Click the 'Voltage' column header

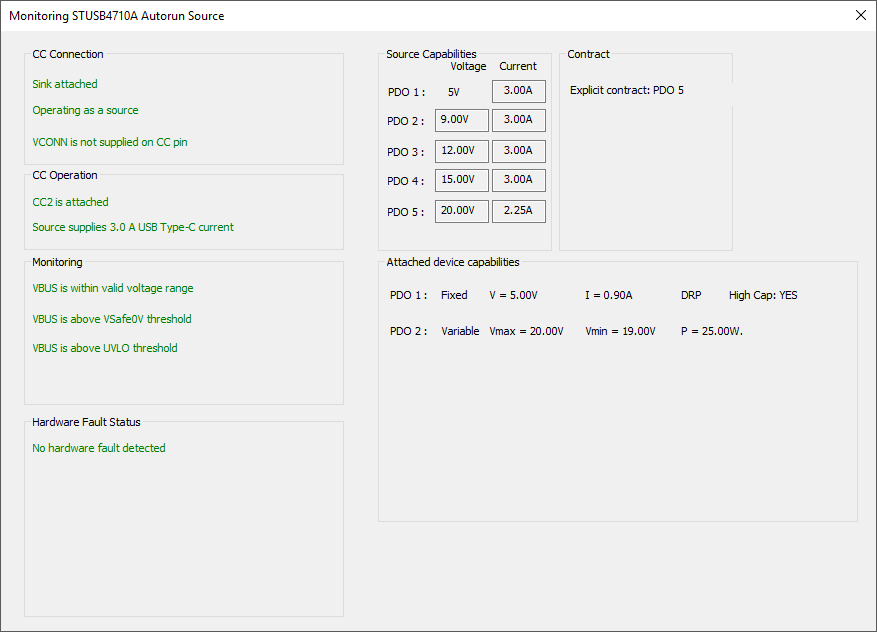(468, 66)
